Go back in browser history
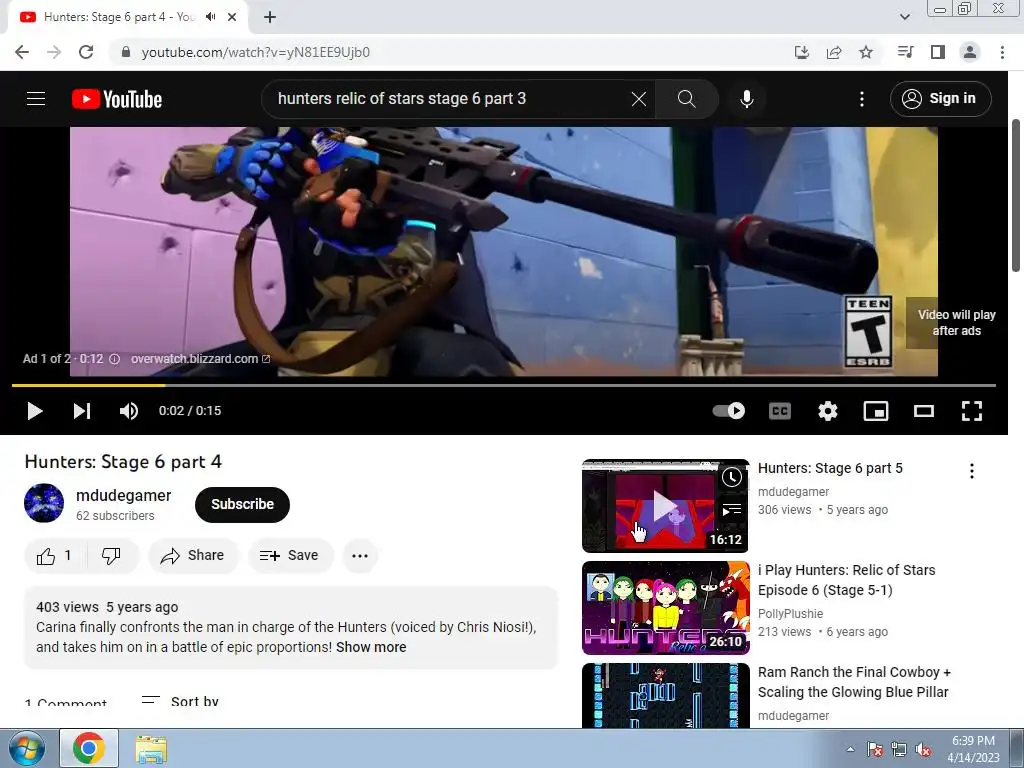This screenshot has height=768, width=1024. click(22, 52)
